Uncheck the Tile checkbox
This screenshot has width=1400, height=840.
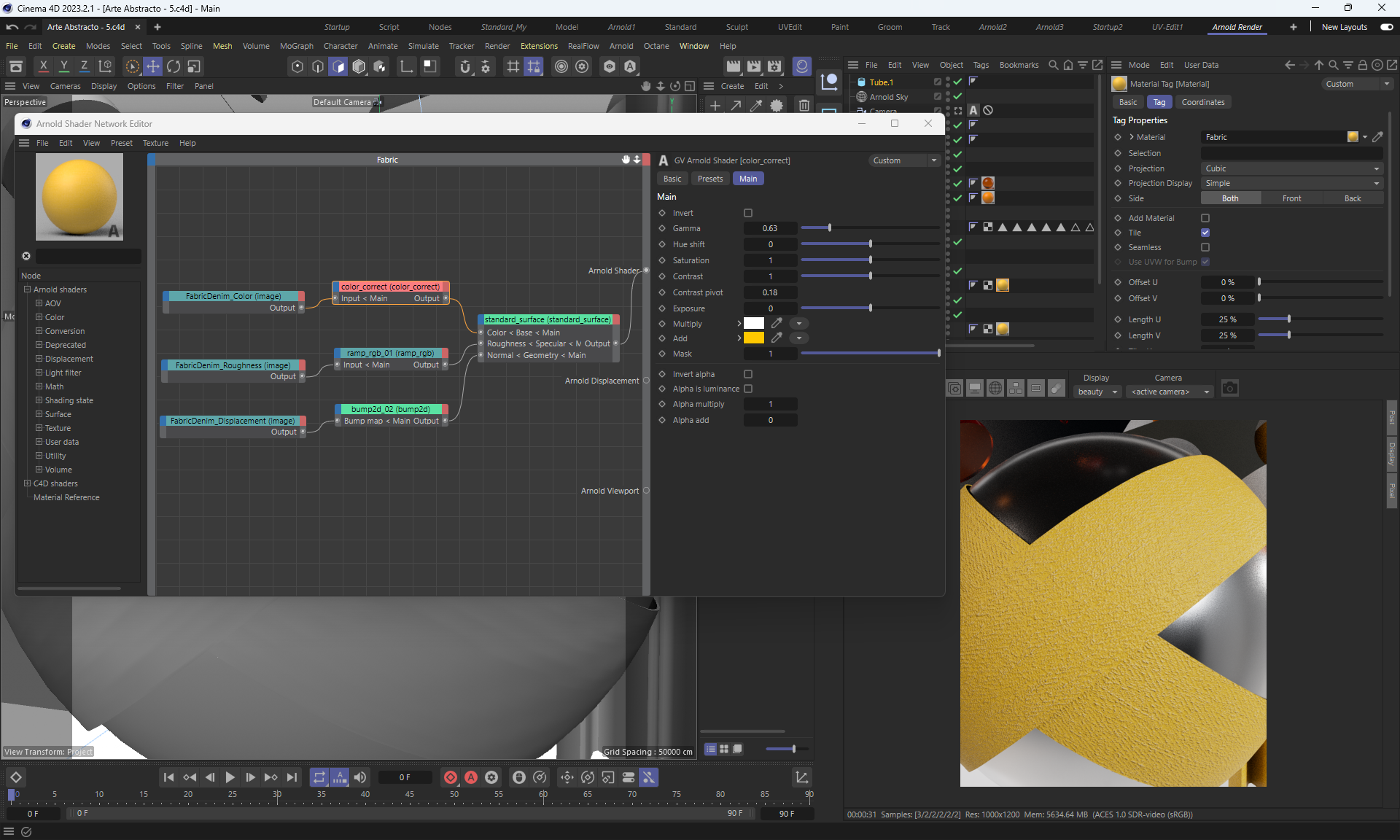click(x=1205, y=233)
